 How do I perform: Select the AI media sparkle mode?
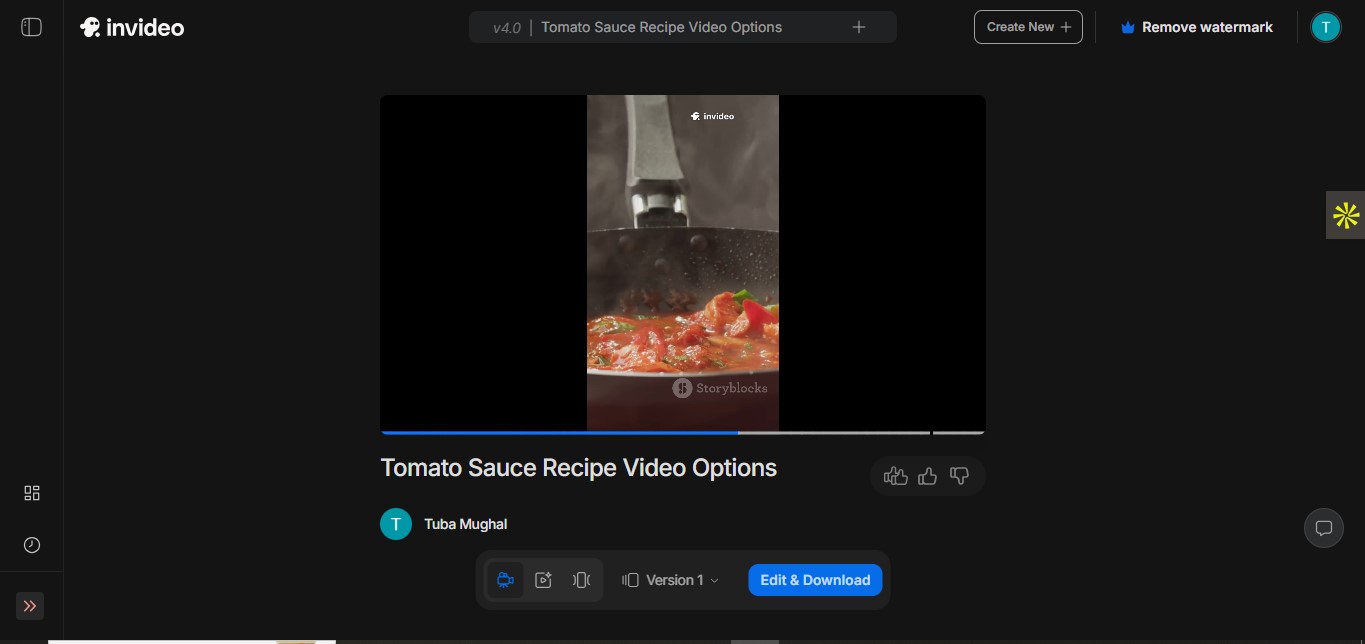[x=543, y=580]
